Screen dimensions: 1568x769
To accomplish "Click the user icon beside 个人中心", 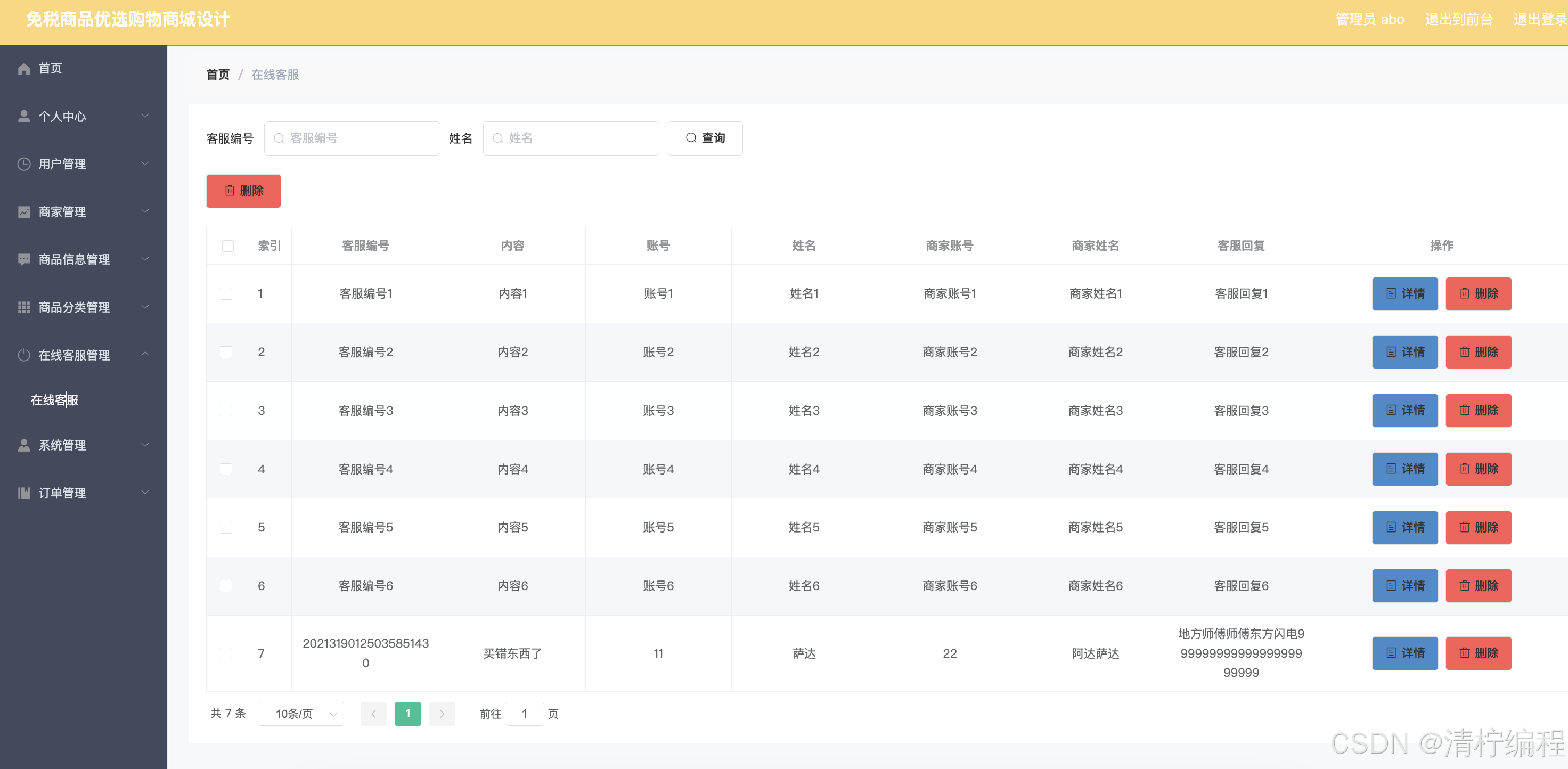I will 24,116.
